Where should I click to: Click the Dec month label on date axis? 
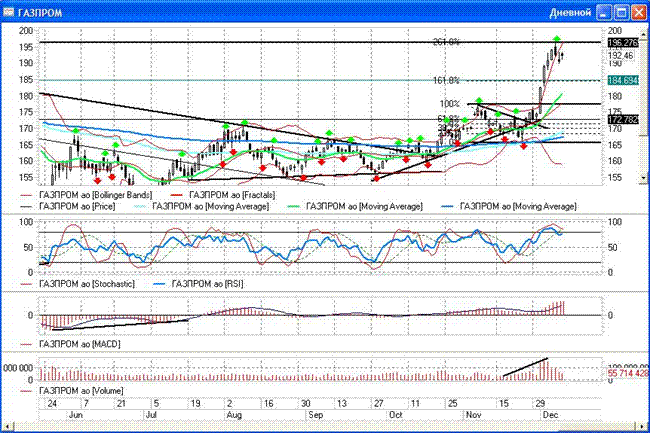click(551, 415)
